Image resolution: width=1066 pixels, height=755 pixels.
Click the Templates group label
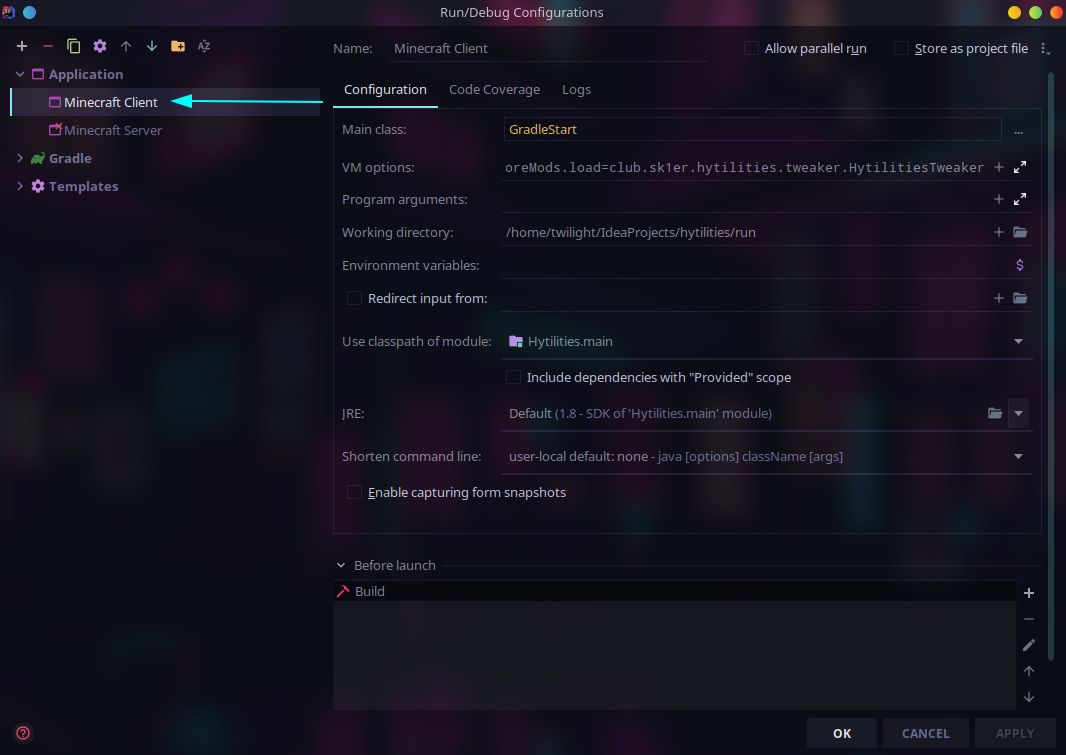click(84, 186)
